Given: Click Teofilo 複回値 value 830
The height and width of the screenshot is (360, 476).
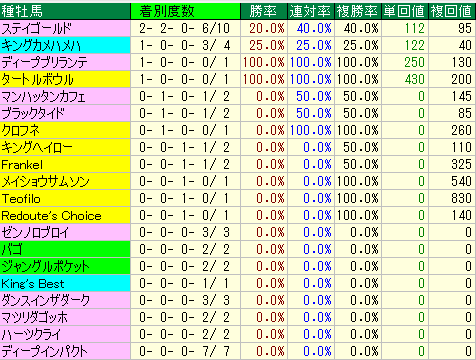Looking at the screenshot, I should point(462,198).
